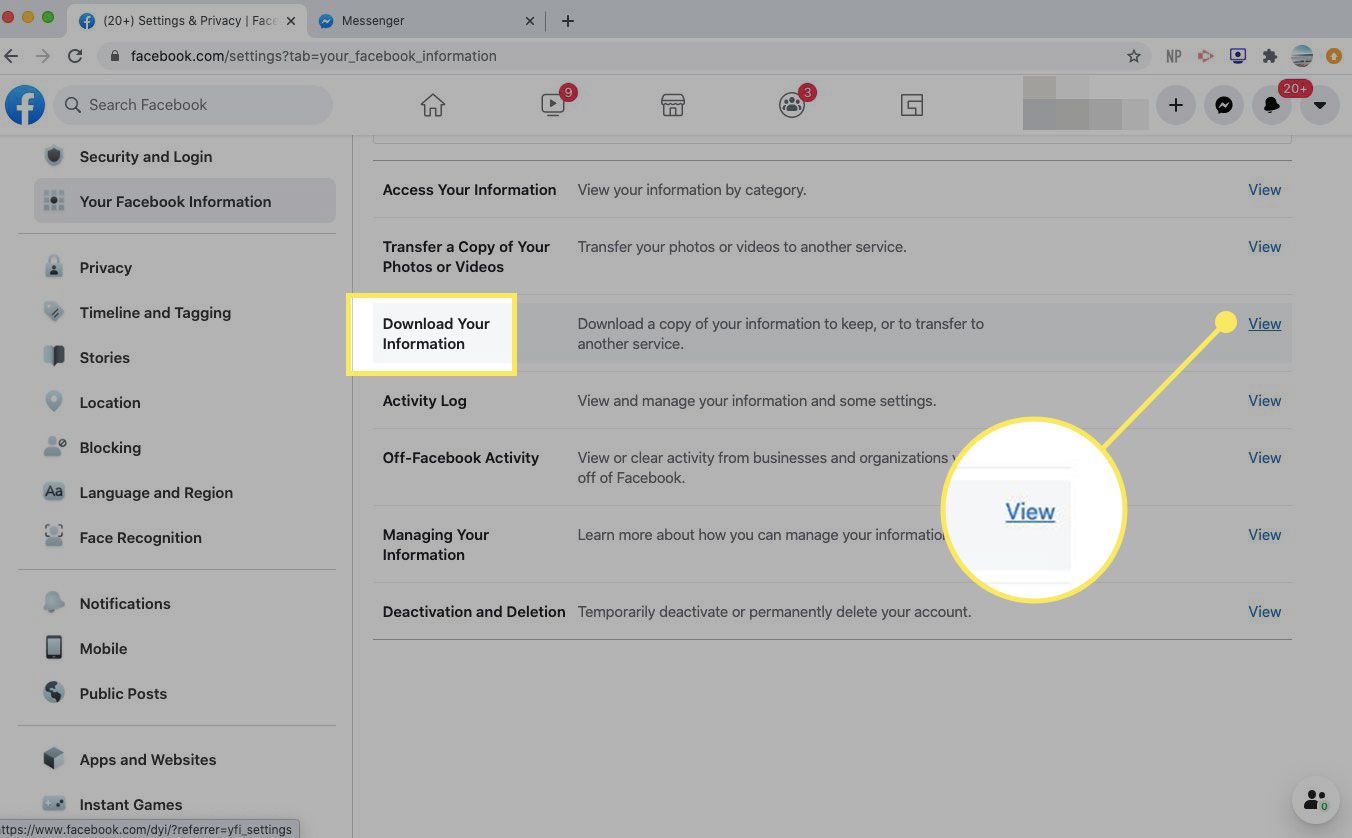Open the Home feed icon
Image resolution: width=1352 pixels, height=838 pixels.
432,105
